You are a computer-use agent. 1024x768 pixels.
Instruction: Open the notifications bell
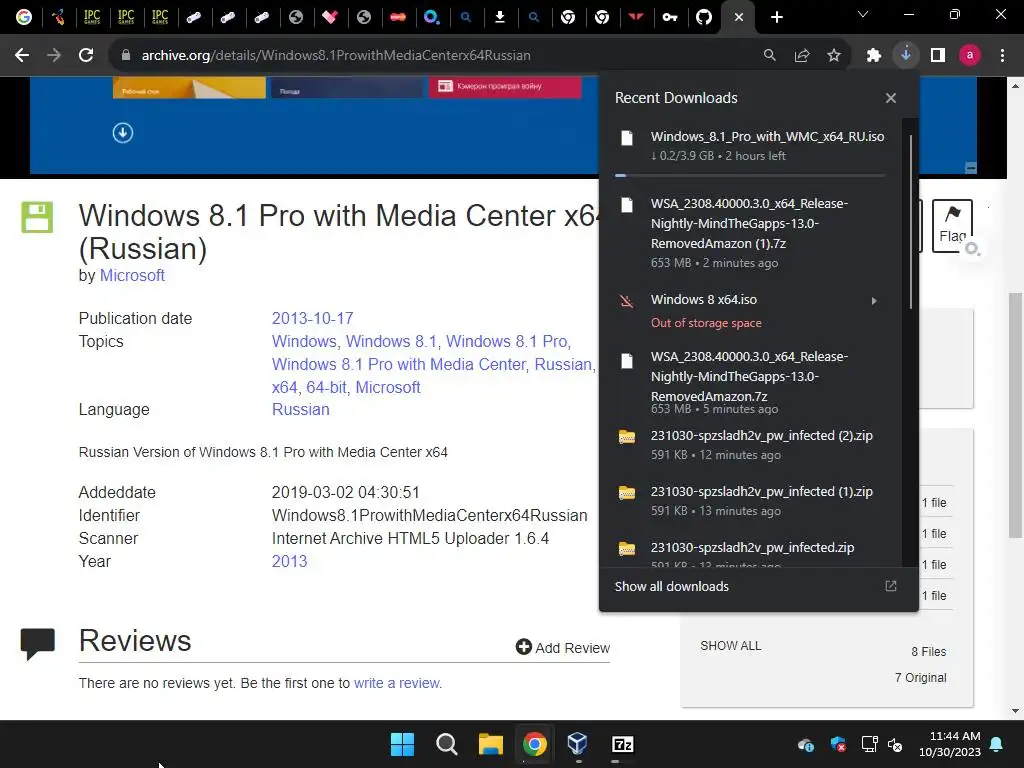(x=997, y=744)
